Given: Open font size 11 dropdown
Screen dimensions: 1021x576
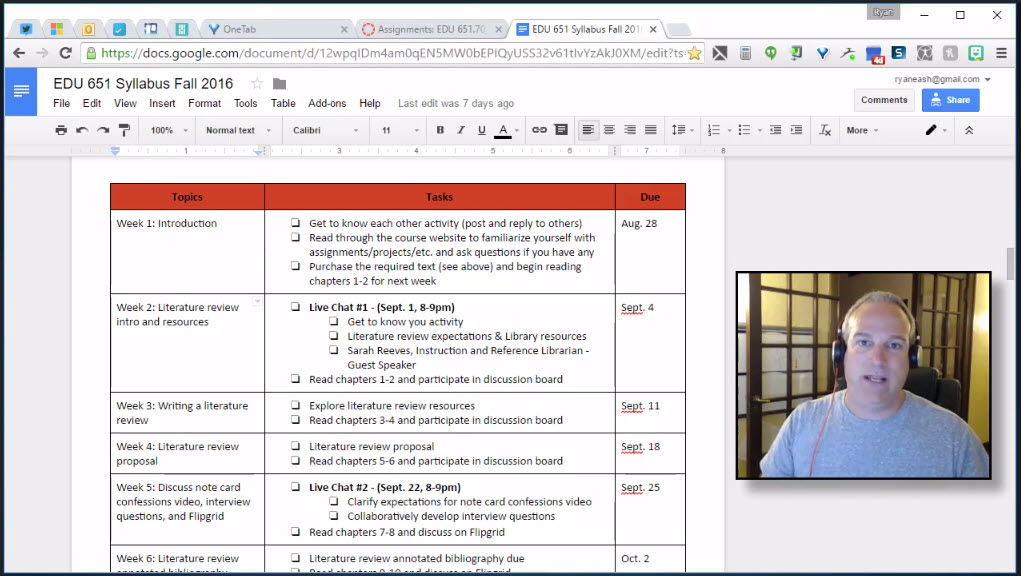Looking at the screenshot, I should tap(400, 130).
